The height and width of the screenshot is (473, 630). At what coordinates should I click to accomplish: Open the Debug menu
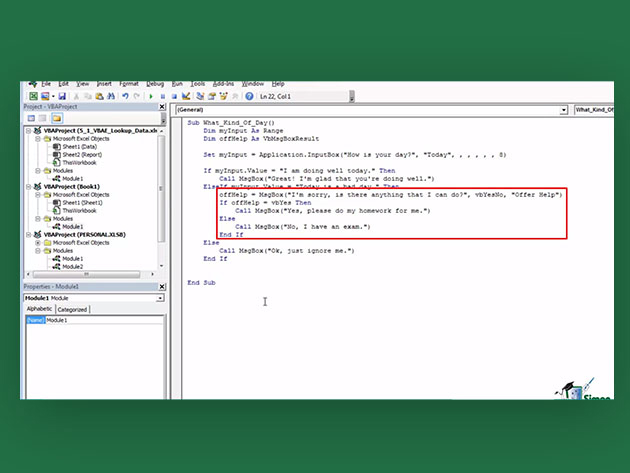tap(155, 84)
